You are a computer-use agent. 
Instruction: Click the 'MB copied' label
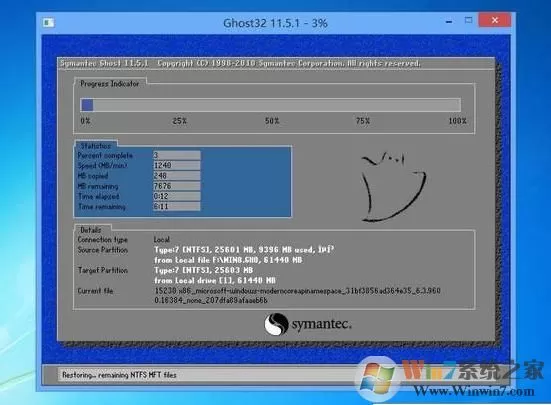point(93,176)
